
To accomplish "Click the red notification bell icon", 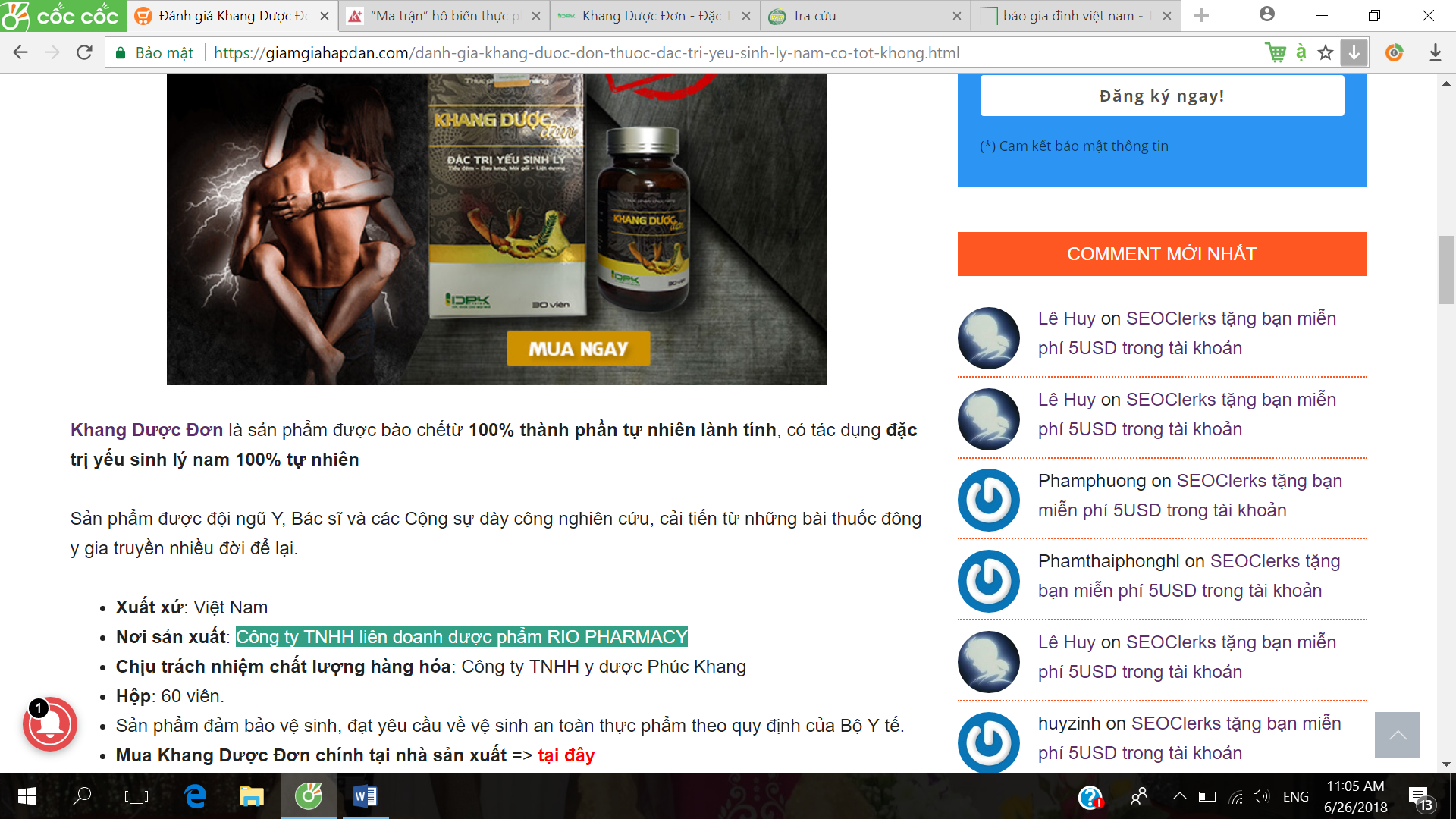I will pyautogui.click(x=50, y=724).
